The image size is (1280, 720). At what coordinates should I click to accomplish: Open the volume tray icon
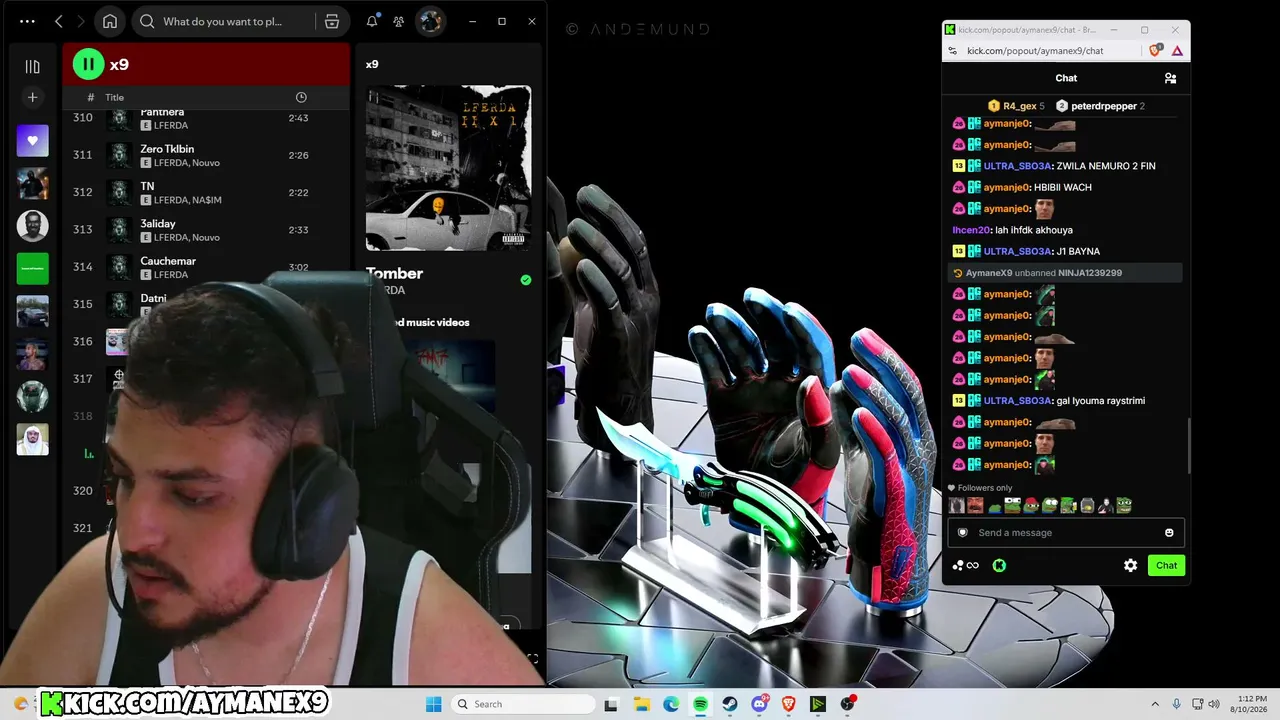(x=1213, y=704)
